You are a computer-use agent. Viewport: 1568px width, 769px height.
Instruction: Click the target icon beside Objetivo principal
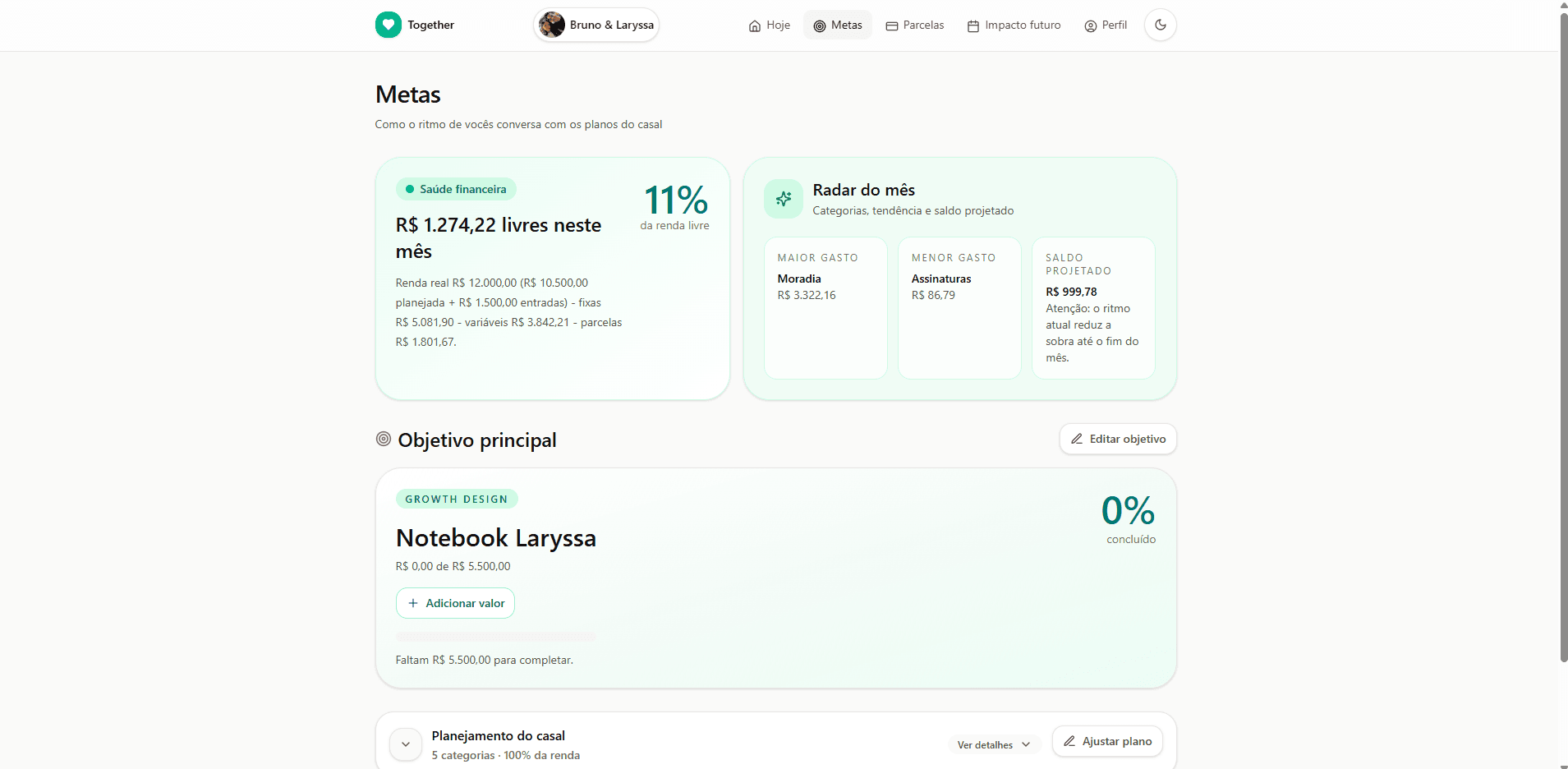click(x=384, y=439)
